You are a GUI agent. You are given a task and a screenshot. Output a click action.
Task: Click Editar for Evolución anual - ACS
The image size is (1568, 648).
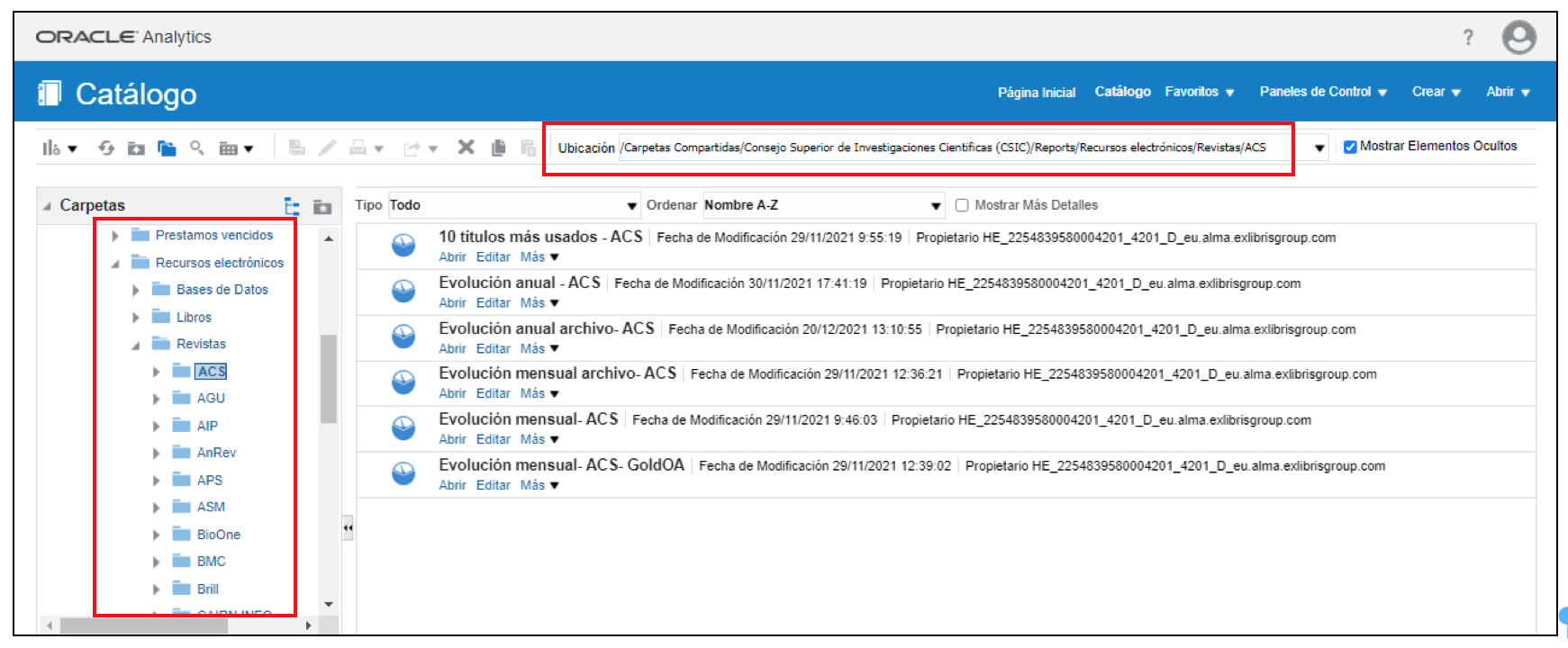[x=493, y=303]
